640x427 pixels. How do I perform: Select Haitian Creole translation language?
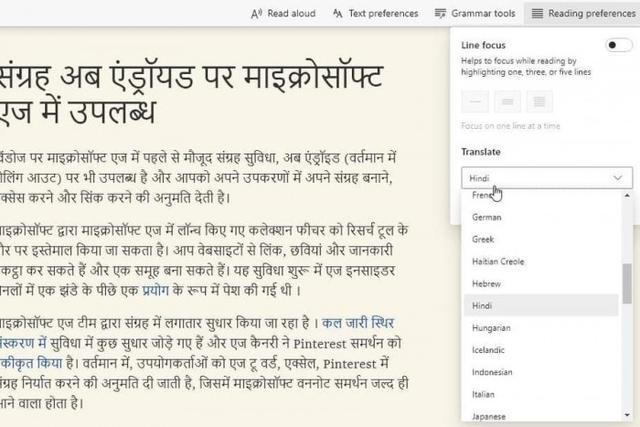pos(541,261)
